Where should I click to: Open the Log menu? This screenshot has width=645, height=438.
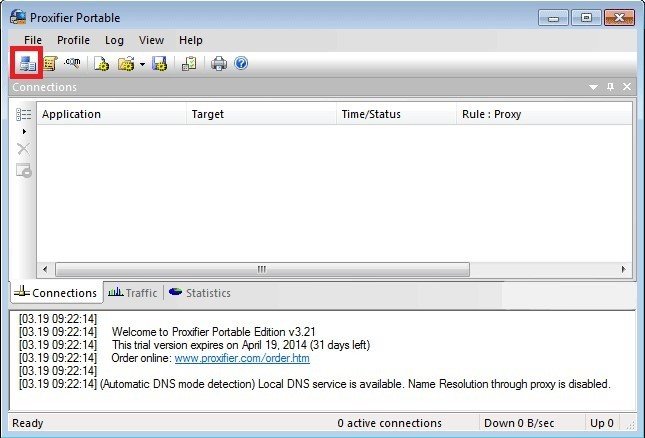(114, 40)
